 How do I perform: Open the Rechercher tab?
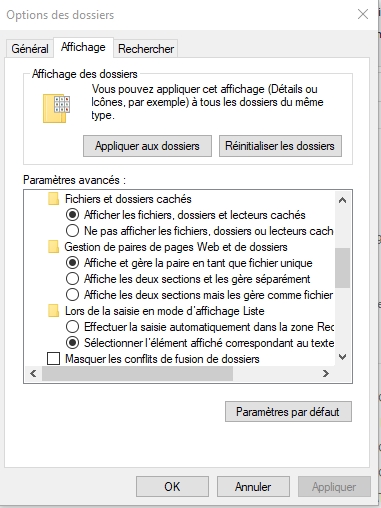(x=146, y=49)
